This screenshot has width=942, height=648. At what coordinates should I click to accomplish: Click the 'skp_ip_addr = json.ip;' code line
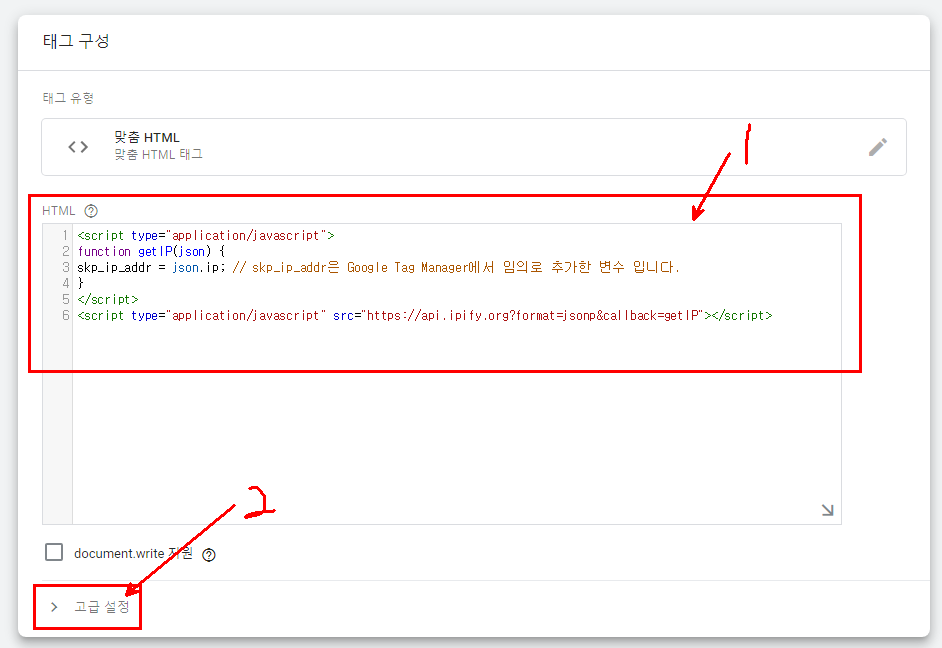tap(378, 267)
